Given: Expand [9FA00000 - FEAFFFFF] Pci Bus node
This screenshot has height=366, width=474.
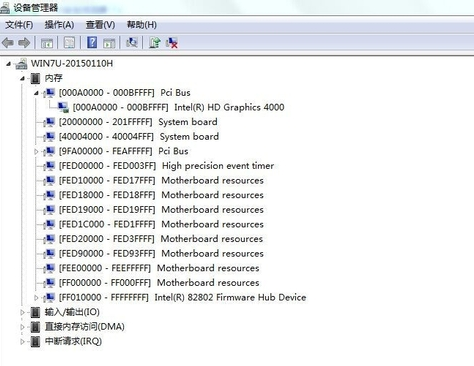Looking at the screenshot, I should [36, 151].
